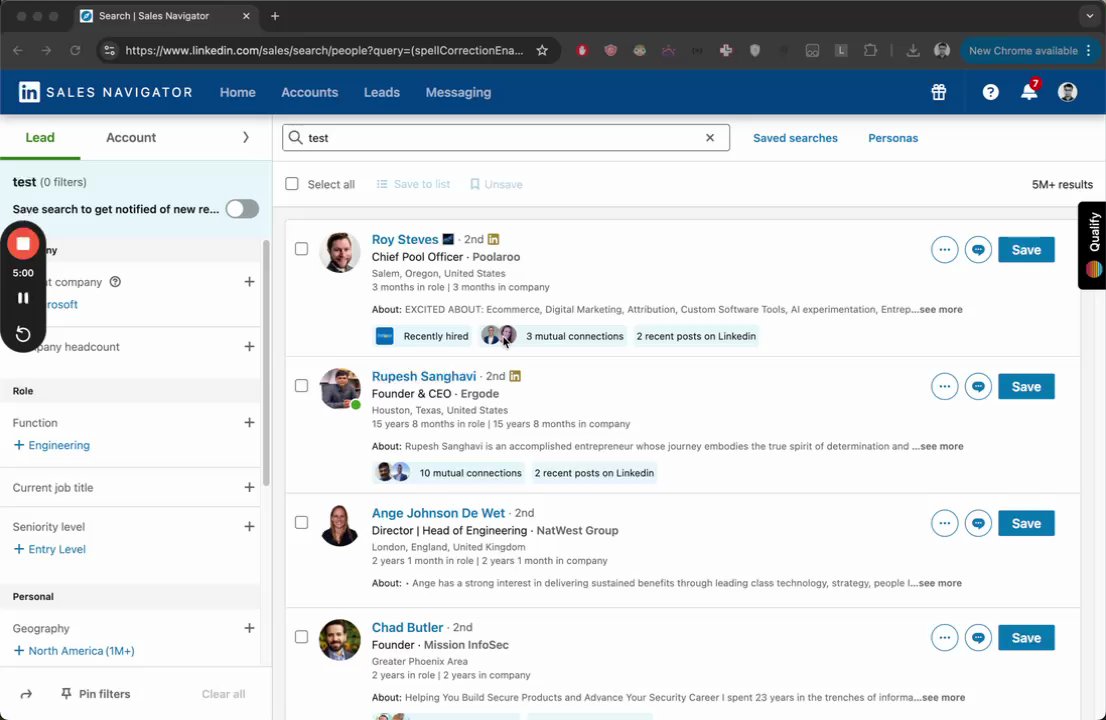Expand the Seniority level filter
Image resolution: width=1106 pixels, height=720 pixels.
click(x=249, y=526)
